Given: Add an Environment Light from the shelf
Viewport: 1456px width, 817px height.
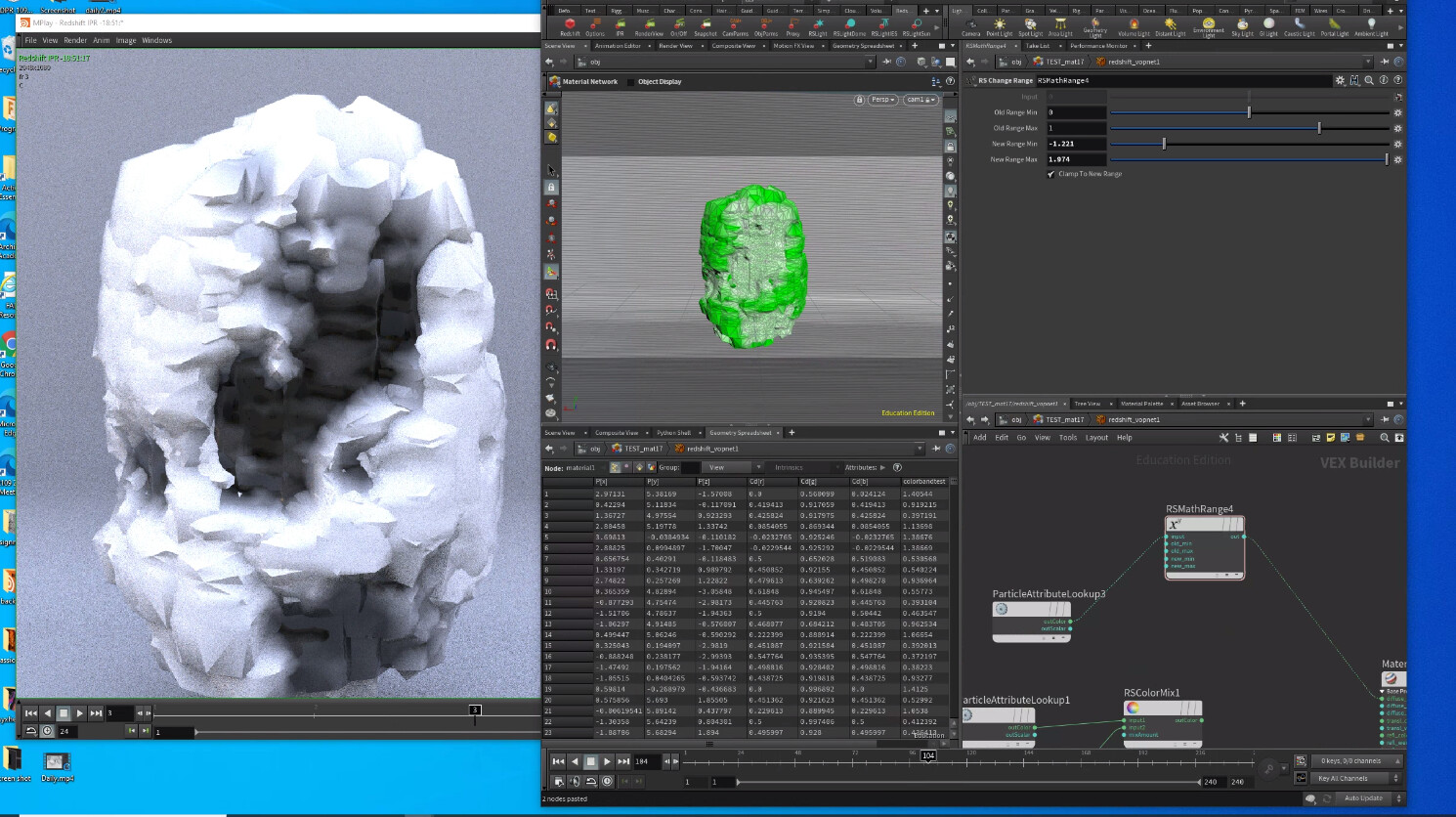Looking at the screenshot, I should click(1208, 26).
